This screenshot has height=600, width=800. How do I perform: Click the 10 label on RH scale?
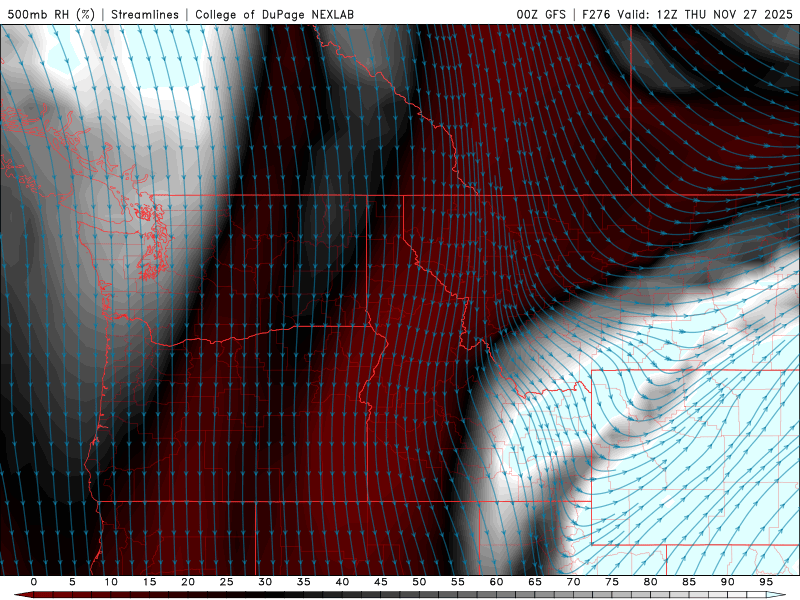pyautogui.click(x=111, y=582)
